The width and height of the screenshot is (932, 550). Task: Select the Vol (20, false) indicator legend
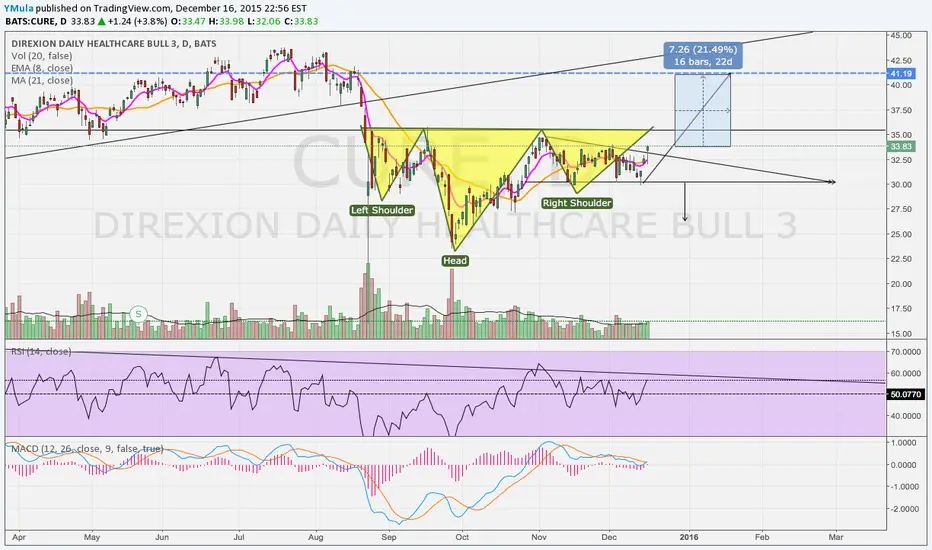41,56
